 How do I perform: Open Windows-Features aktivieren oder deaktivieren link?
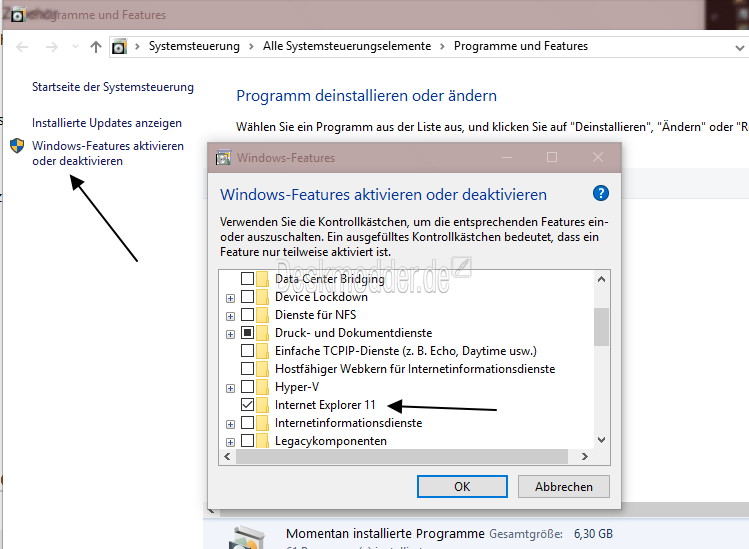(108, 153)
